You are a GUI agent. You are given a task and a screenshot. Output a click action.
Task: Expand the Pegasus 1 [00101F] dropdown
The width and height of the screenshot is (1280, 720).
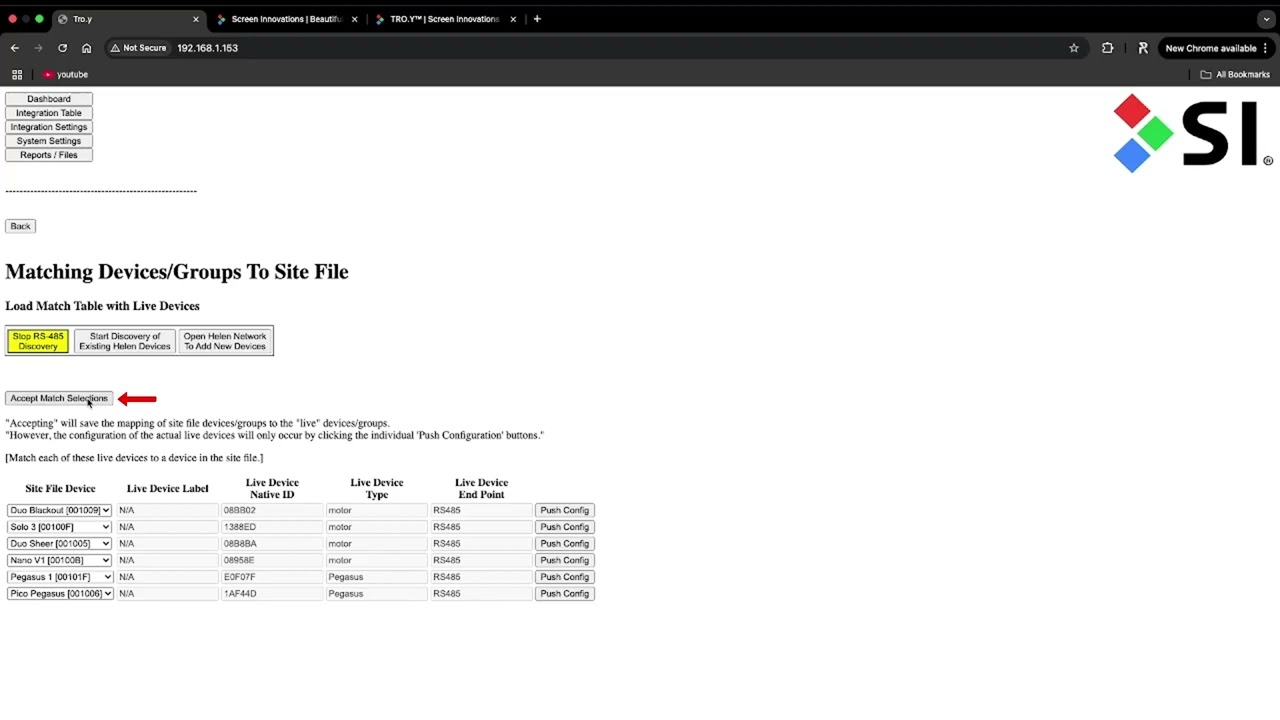click(x=60, y=577)
